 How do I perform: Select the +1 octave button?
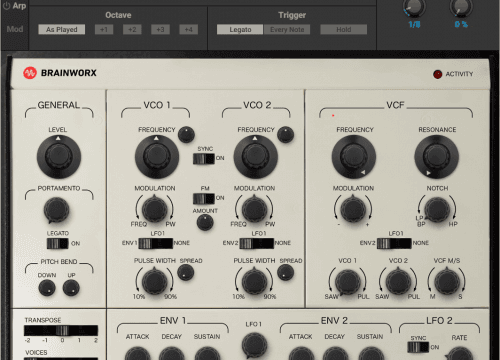(104, 29)
